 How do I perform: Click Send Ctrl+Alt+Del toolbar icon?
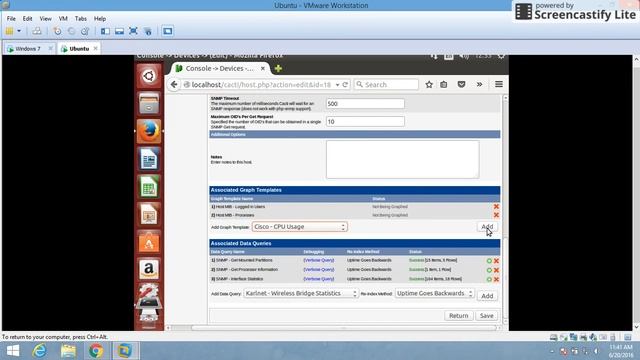pos(37,31)
